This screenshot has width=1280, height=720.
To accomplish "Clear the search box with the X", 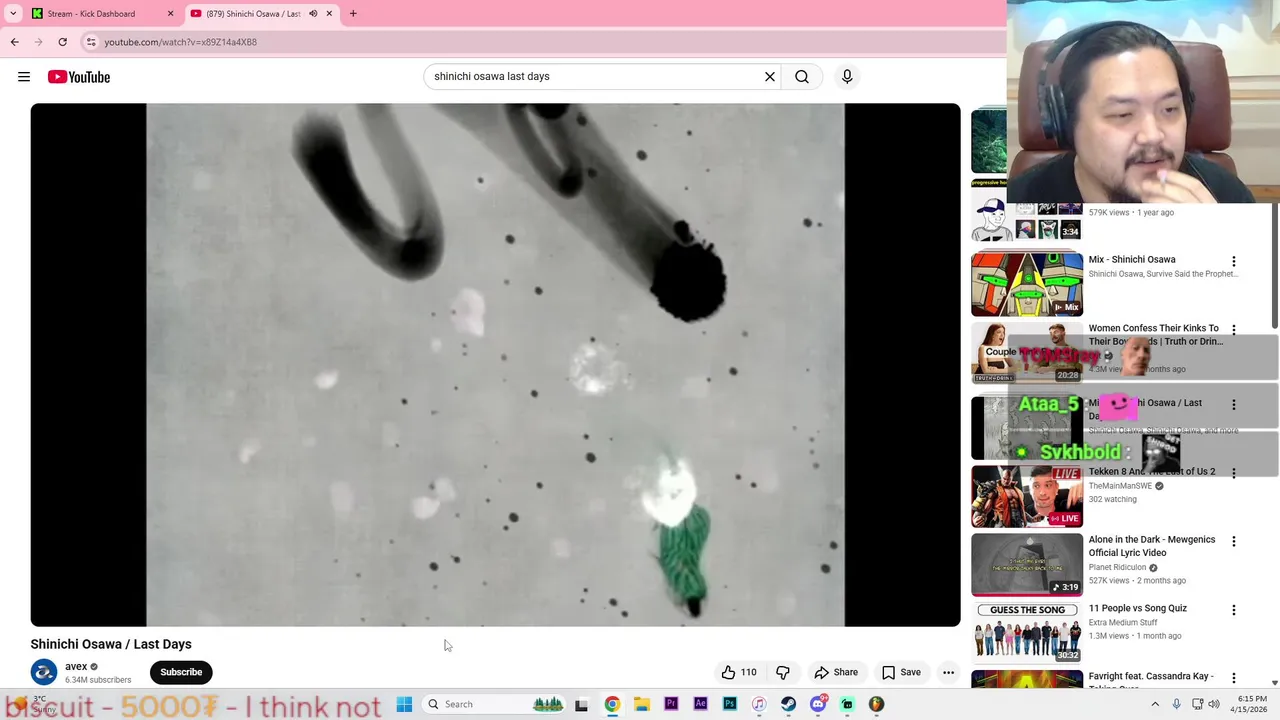I will point(770,76).
